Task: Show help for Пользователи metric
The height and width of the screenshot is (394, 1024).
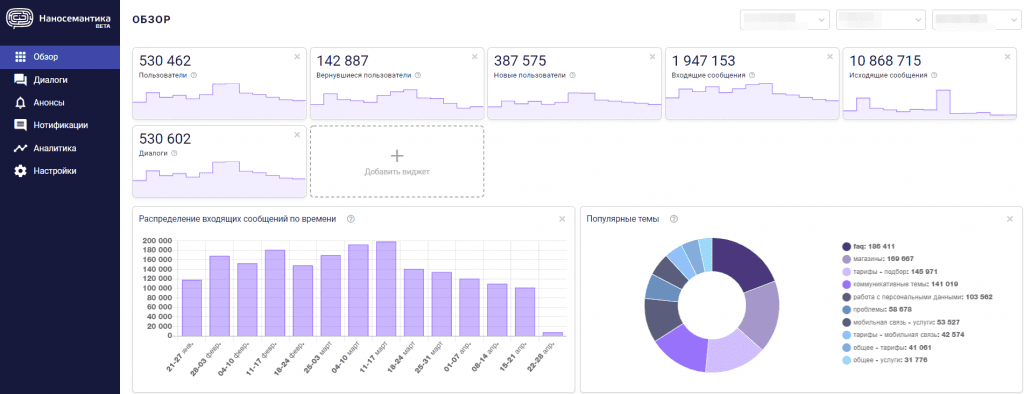Action: pos(194,75)
